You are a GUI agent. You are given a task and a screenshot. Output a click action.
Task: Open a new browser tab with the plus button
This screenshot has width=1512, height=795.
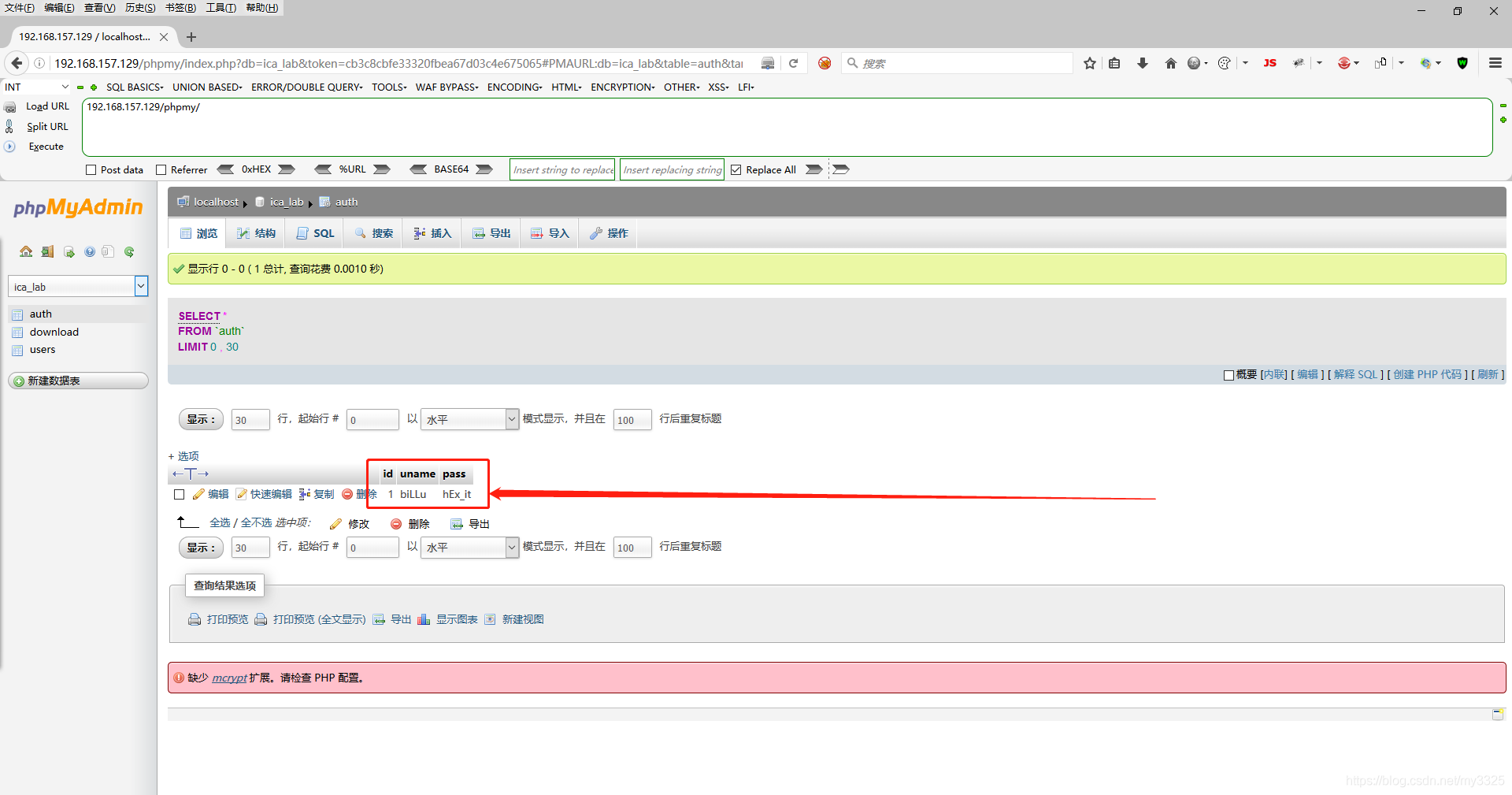click(191, 37)
